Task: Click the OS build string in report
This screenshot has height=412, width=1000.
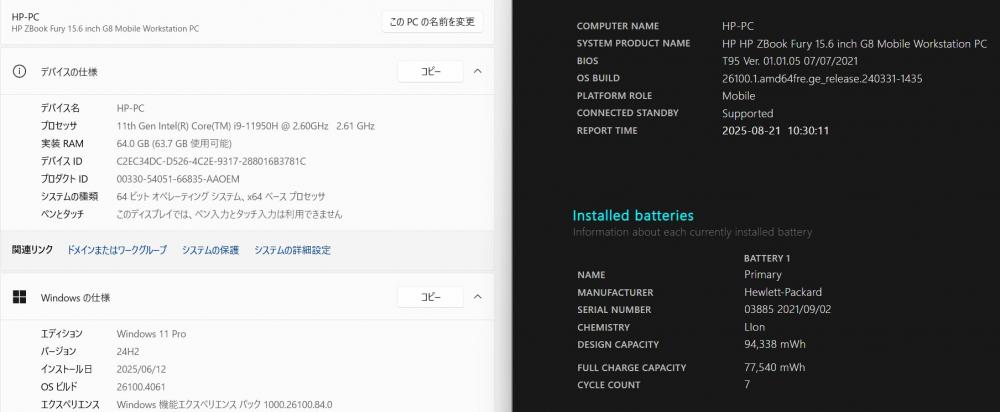Action: tap(822, 78)
